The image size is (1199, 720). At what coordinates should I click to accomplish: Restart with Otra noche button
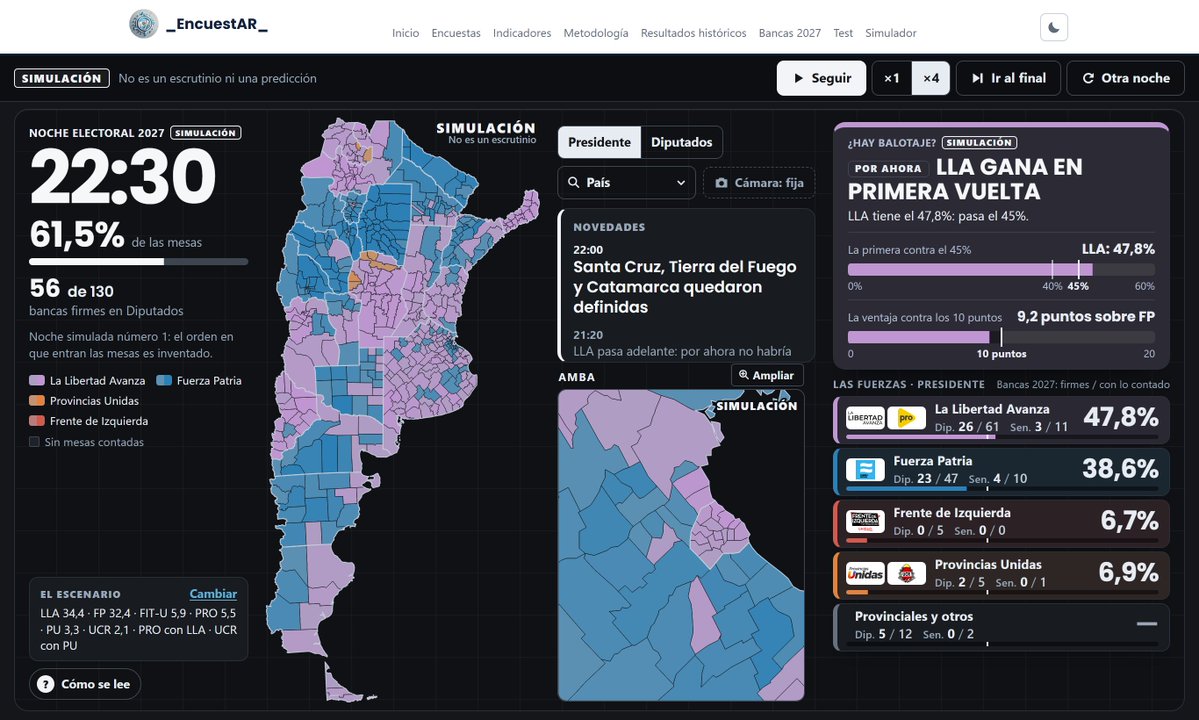point(1126,78)
